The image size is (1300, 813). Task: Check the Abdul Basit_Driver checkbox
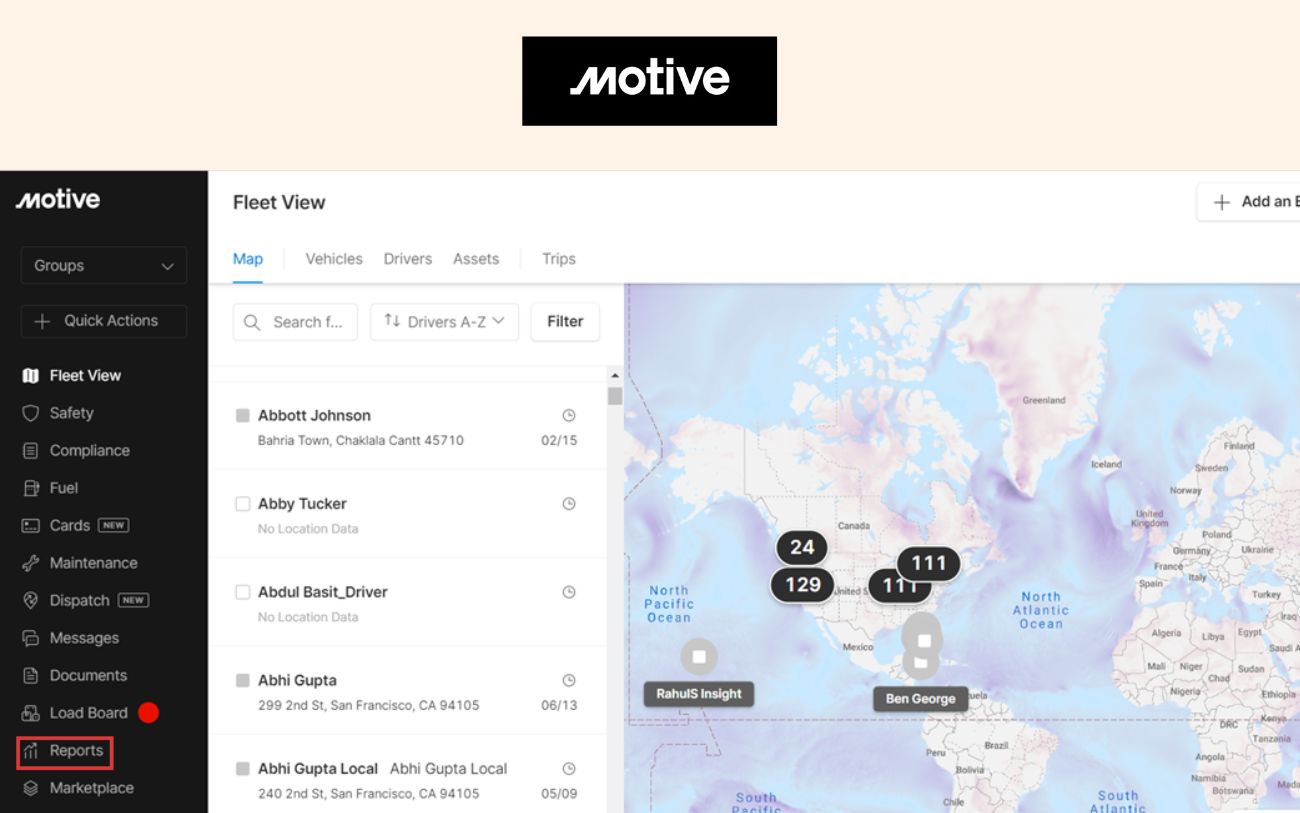[242, 592]
